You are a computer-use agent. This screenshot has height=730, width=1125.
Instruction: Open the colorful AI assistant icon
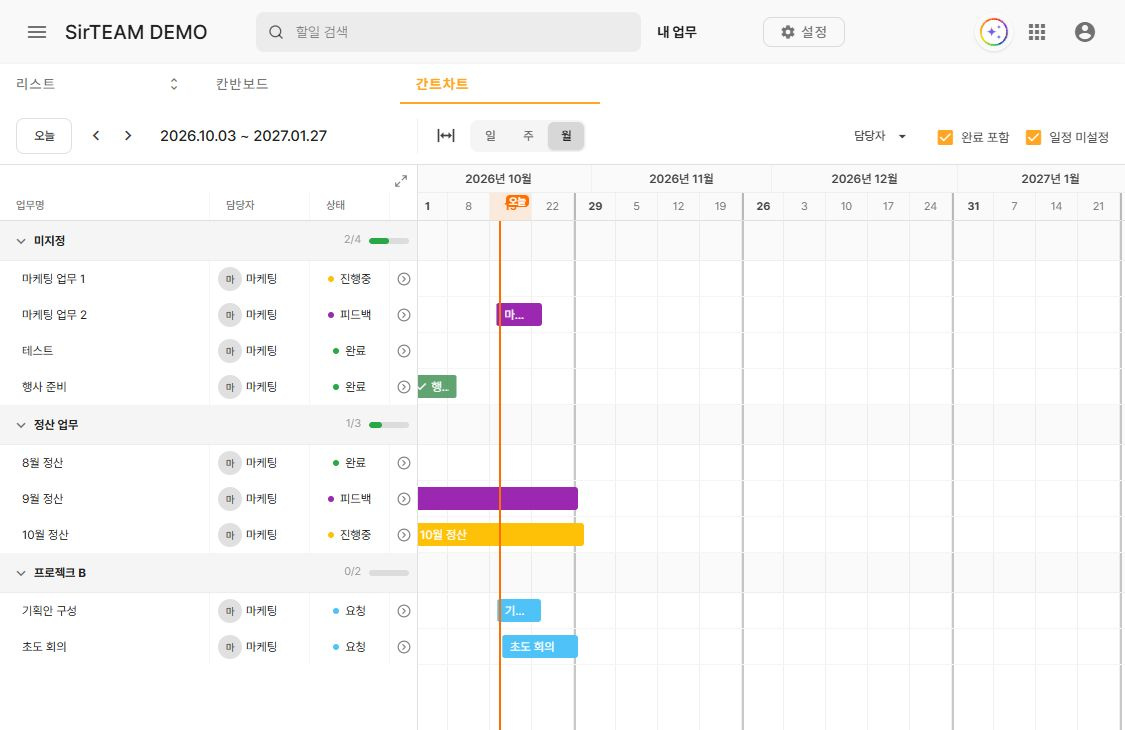[994, 32]
